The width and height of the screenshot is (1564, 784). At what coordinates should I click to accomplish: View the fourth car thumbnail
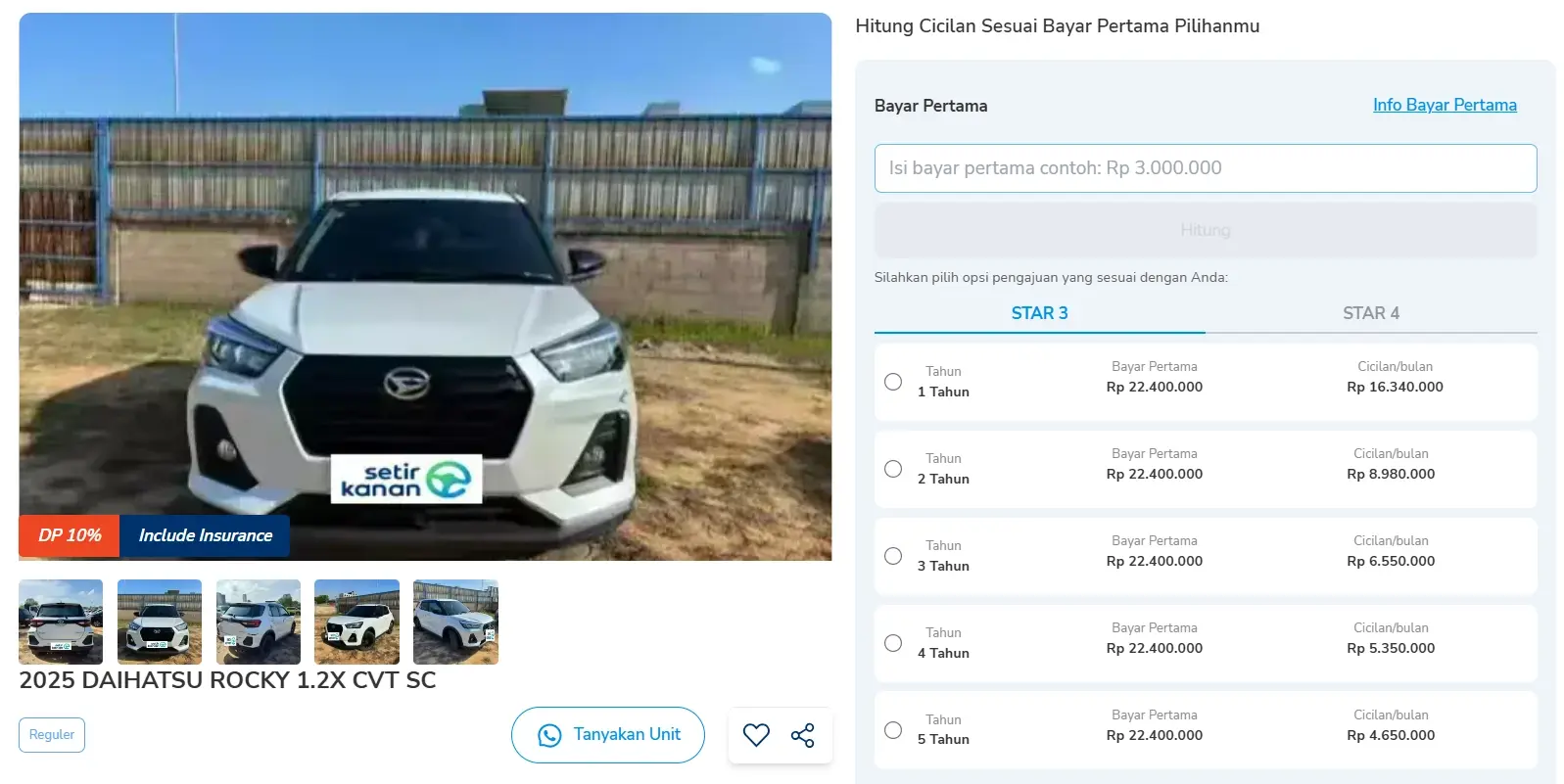pos(356,623)
